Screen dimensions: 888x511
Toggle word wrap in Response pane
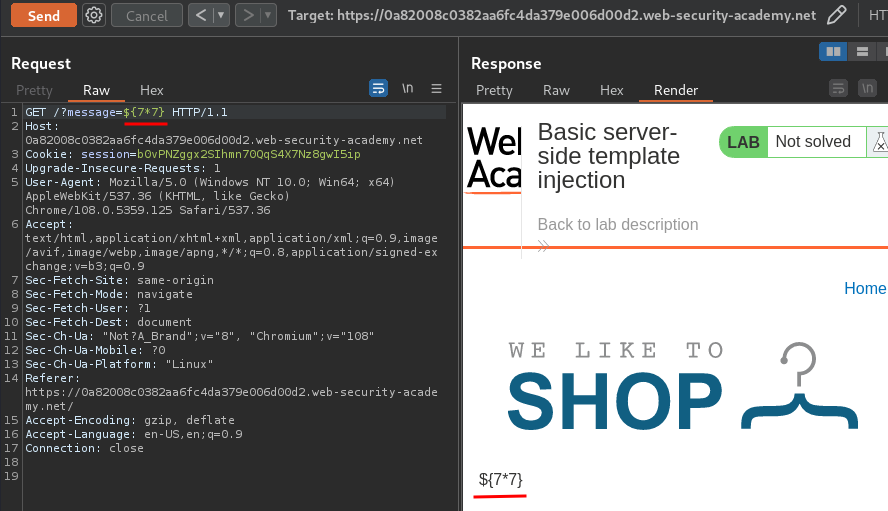tap(838, 88)
